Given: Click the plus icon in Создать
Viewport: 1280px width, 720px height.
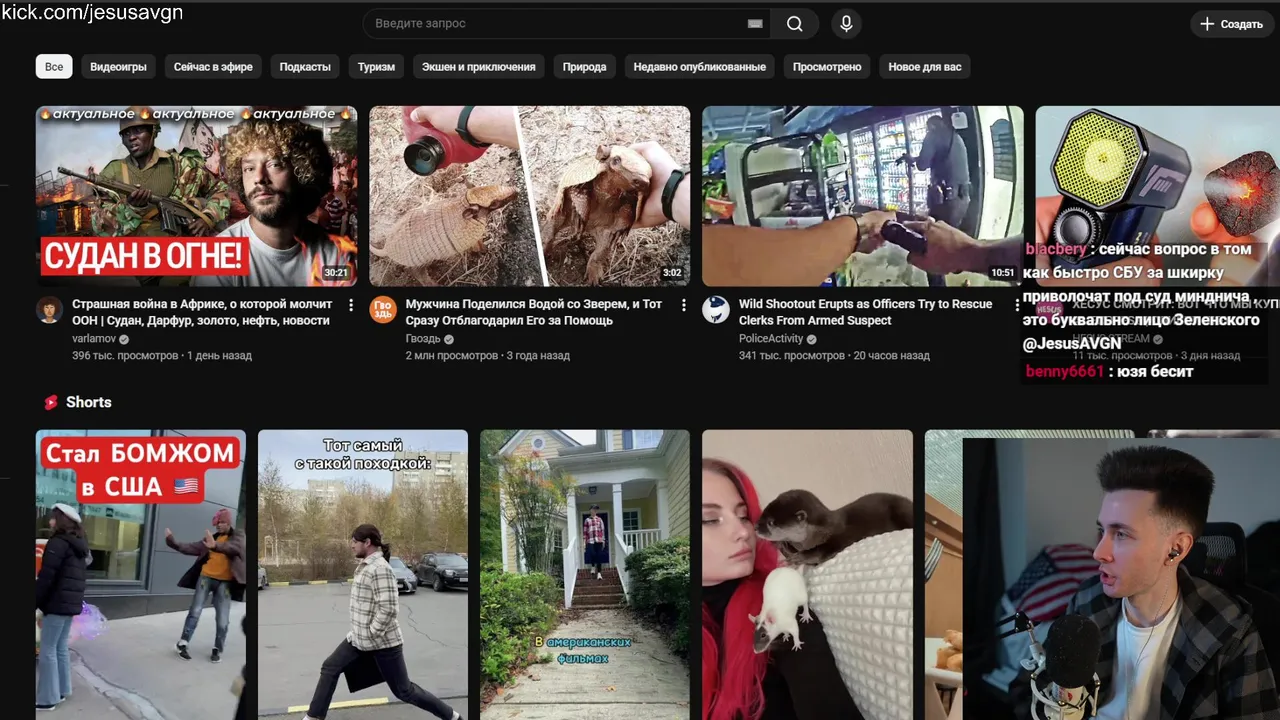Looking at the screenshot, I should click(1207, 24).
